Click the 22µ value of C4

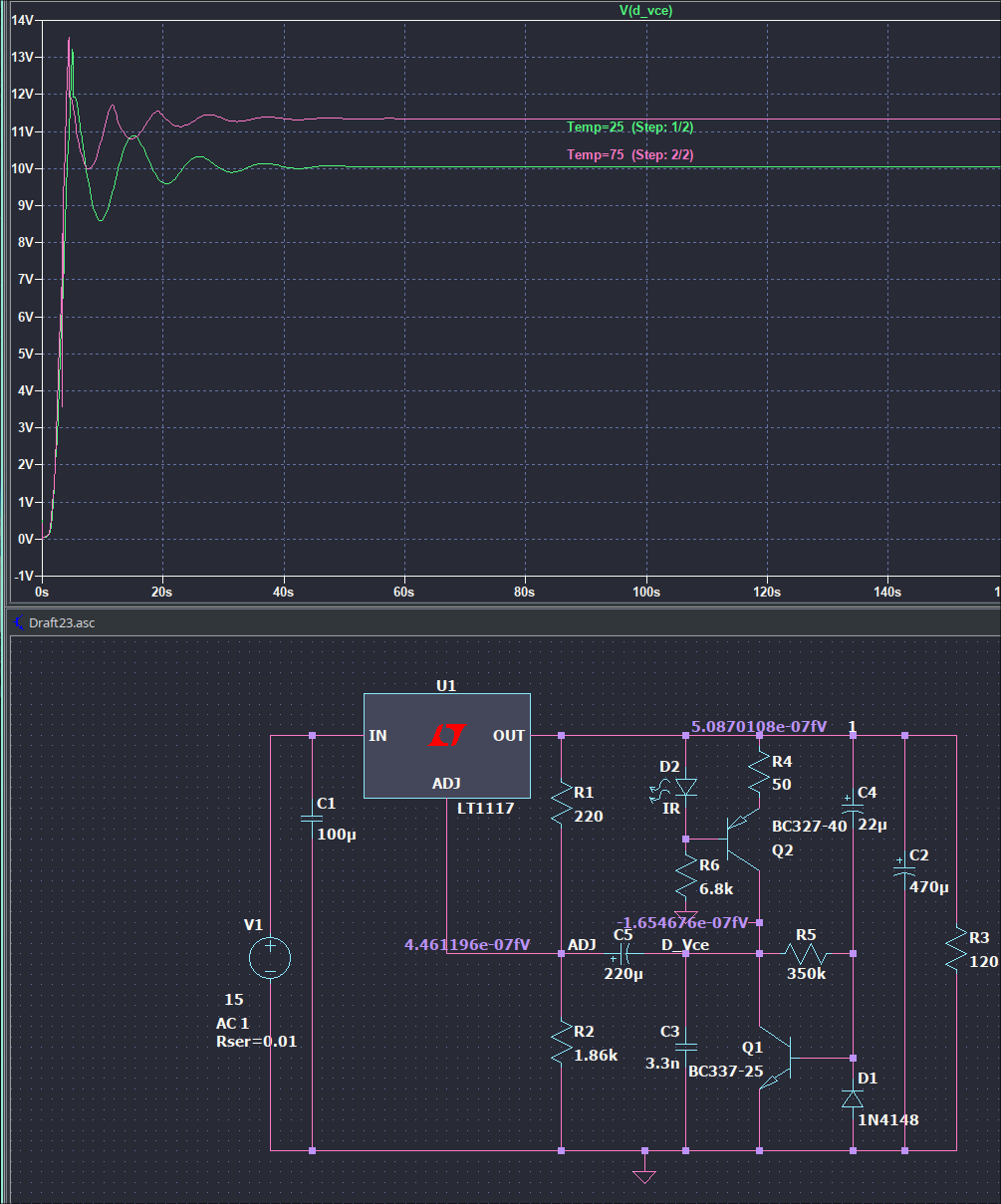[874, 825]
